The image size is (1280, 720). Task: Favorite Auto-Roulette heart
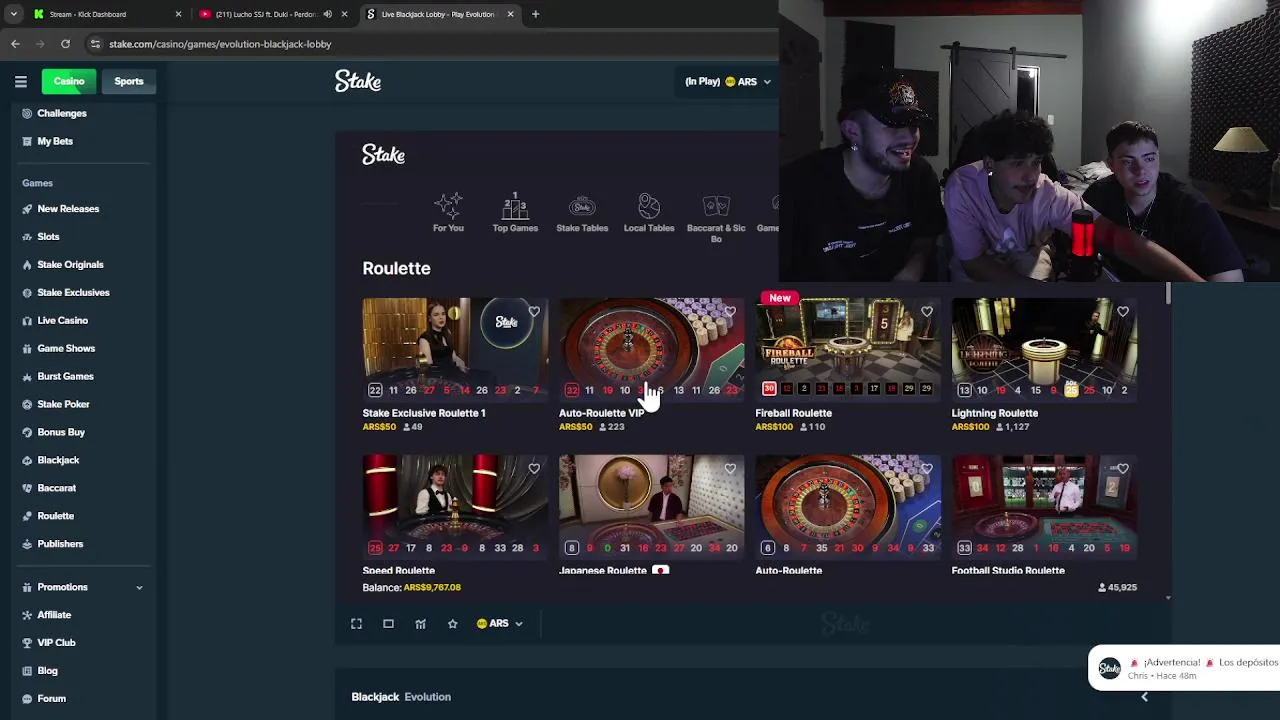pos(926,469)
